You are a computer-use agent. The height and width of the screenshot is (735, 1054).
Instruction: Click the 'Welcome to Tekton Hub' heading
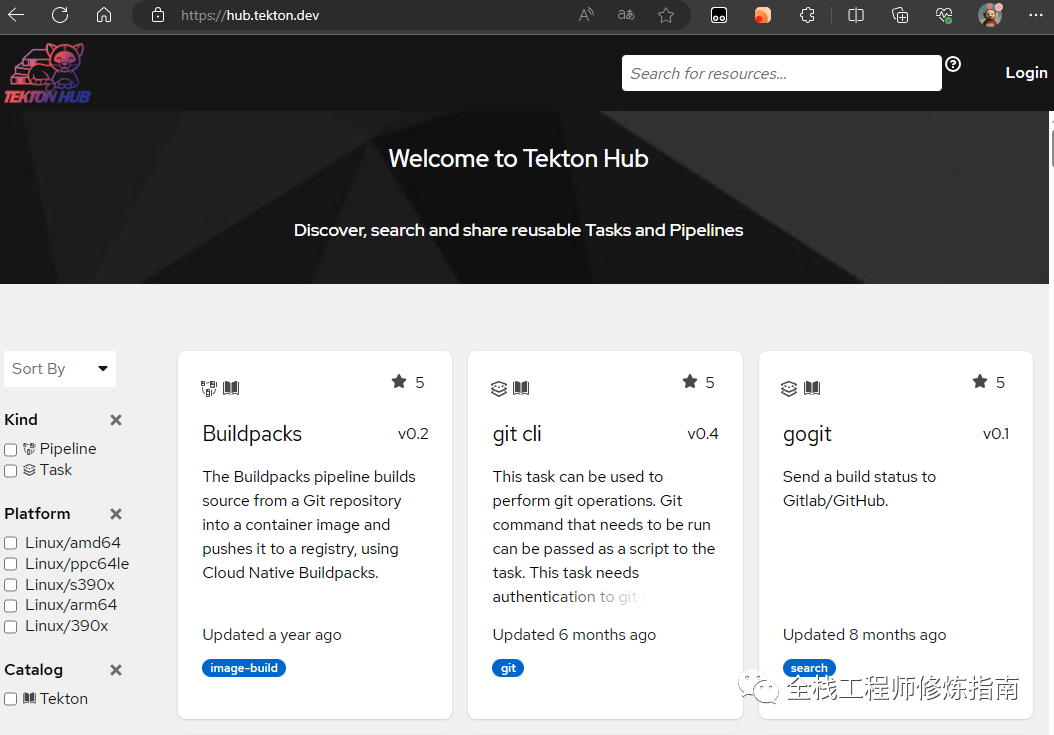click(x=518, y=159)
